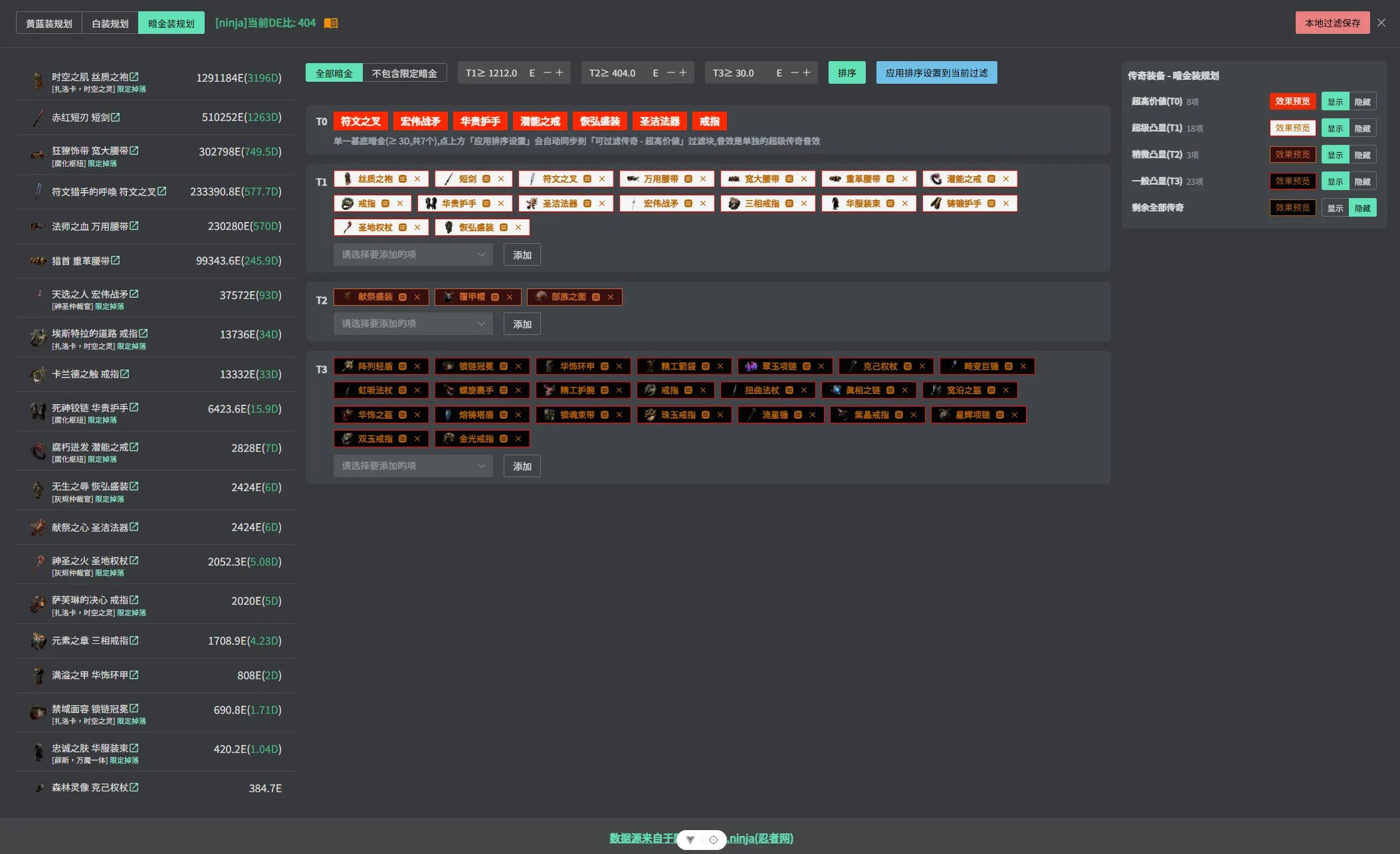Open the 数据源来自于 ninja link at bottom
This screenshot has width=1400, height=854.
pyautogui.click(x=702, y=838)
